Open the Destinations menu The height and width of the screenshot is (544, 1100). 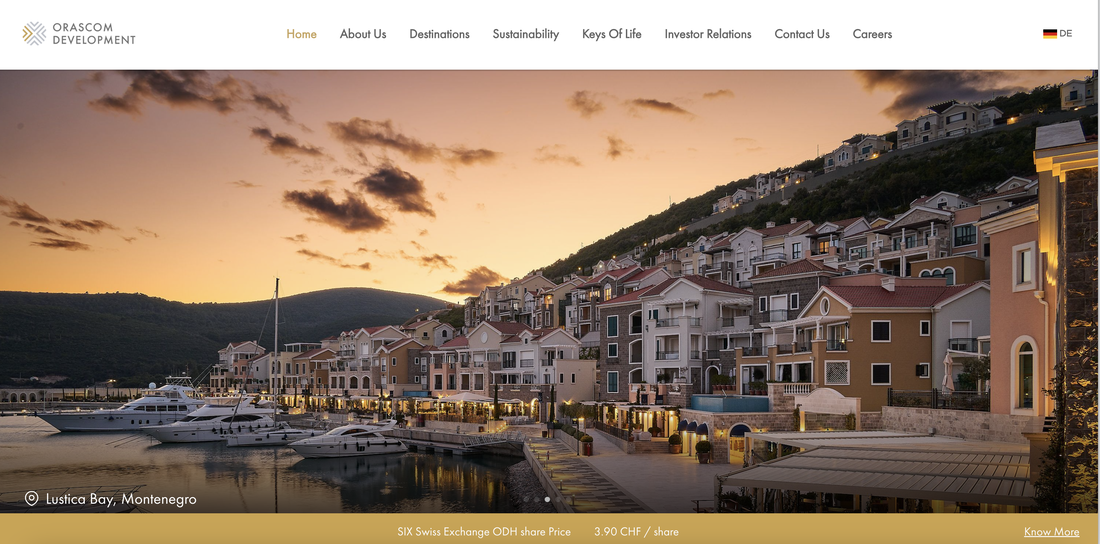click(439, 34)
